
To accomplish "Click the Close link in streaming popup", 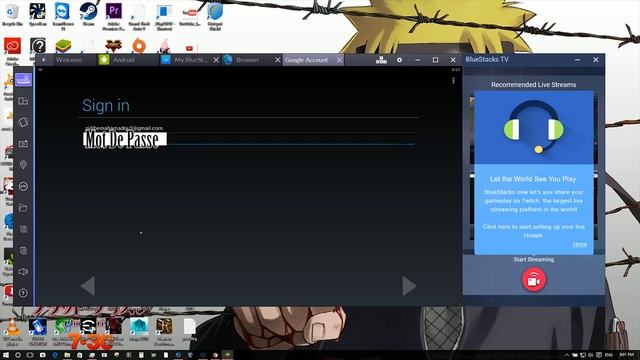I will tap(579, 244).
